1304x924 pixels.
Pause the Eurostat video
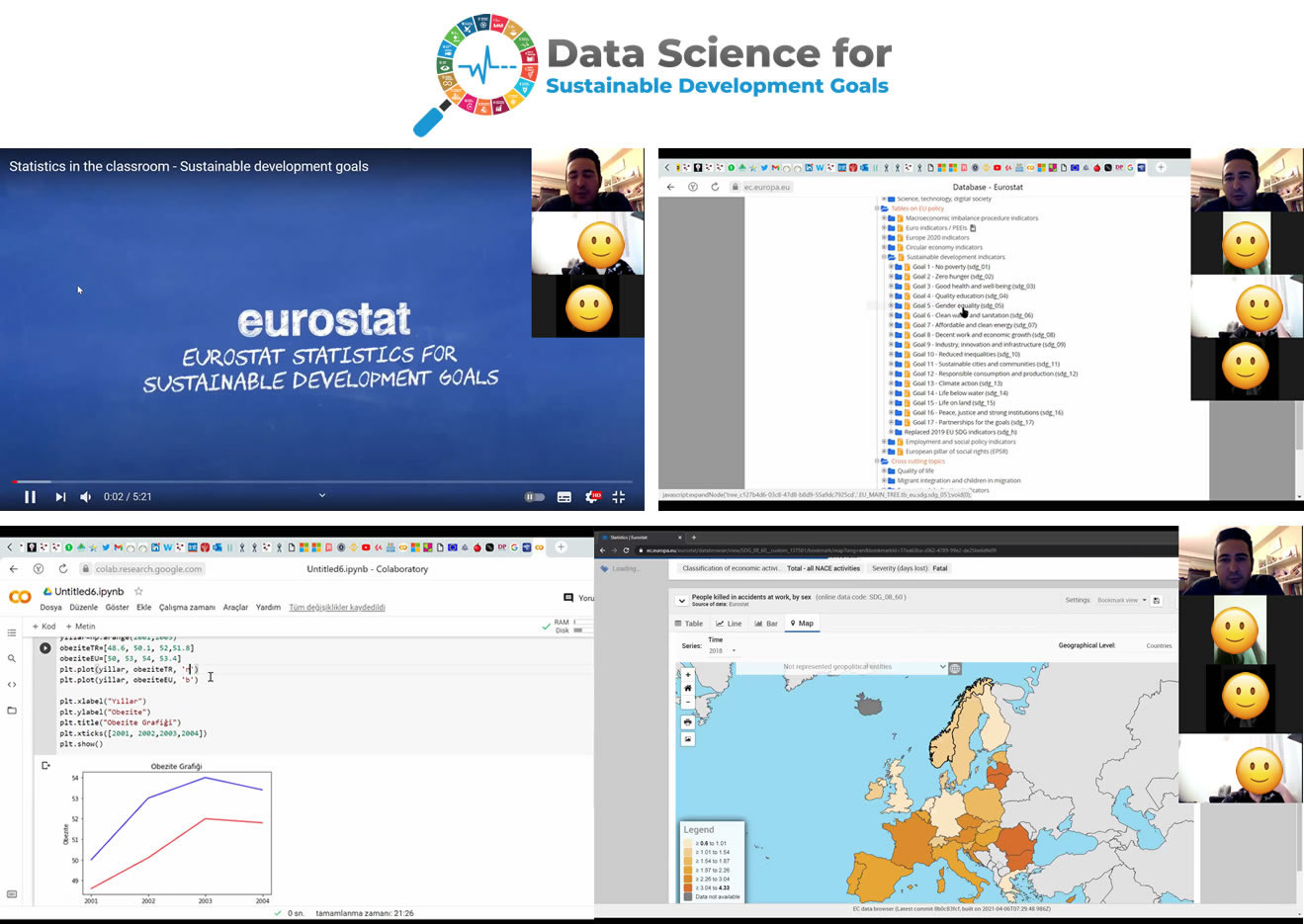click(30, 497)
